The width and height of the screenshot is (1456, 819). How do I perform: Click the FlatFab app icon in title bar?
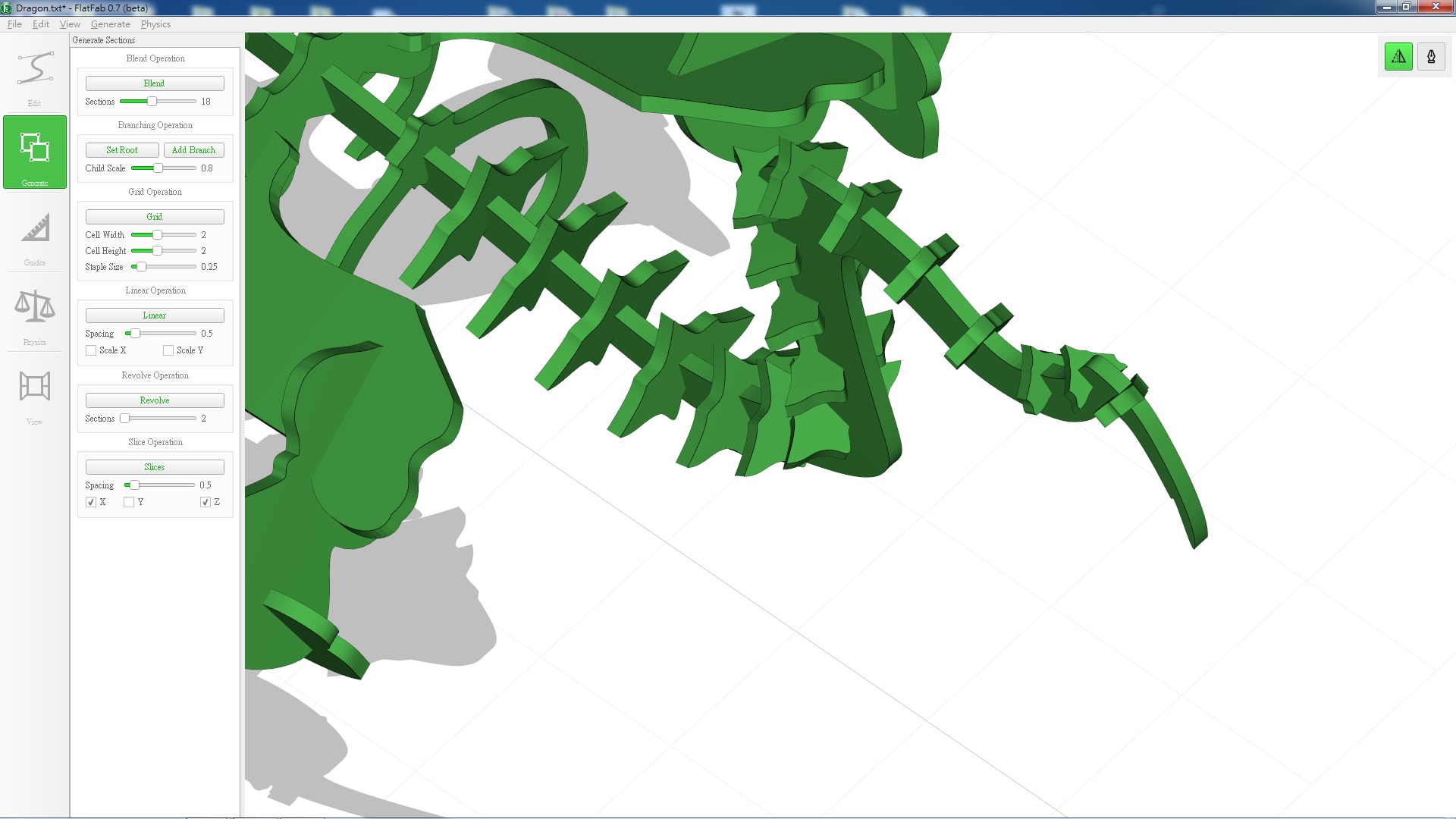pyautogui.click(x=7, y=8)
